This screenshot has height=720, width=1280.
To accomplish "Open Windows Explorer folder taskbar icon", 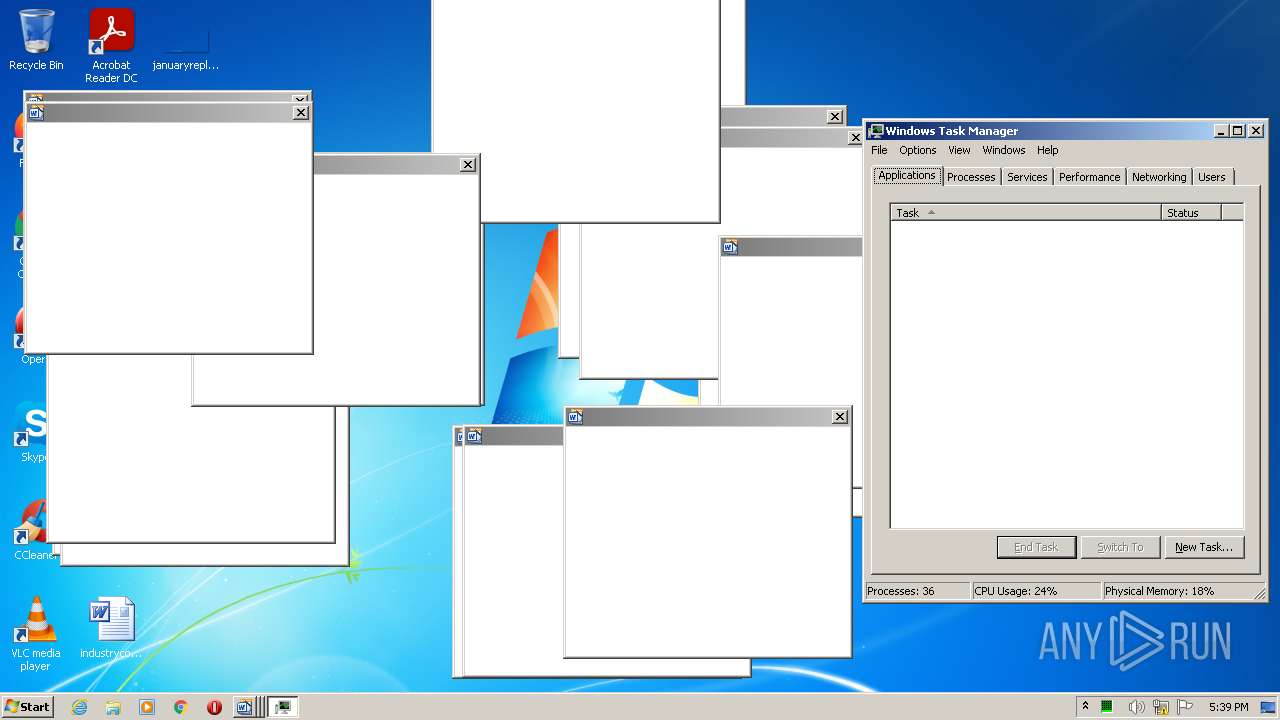I will pyautogui.click(x=113, y=707).
